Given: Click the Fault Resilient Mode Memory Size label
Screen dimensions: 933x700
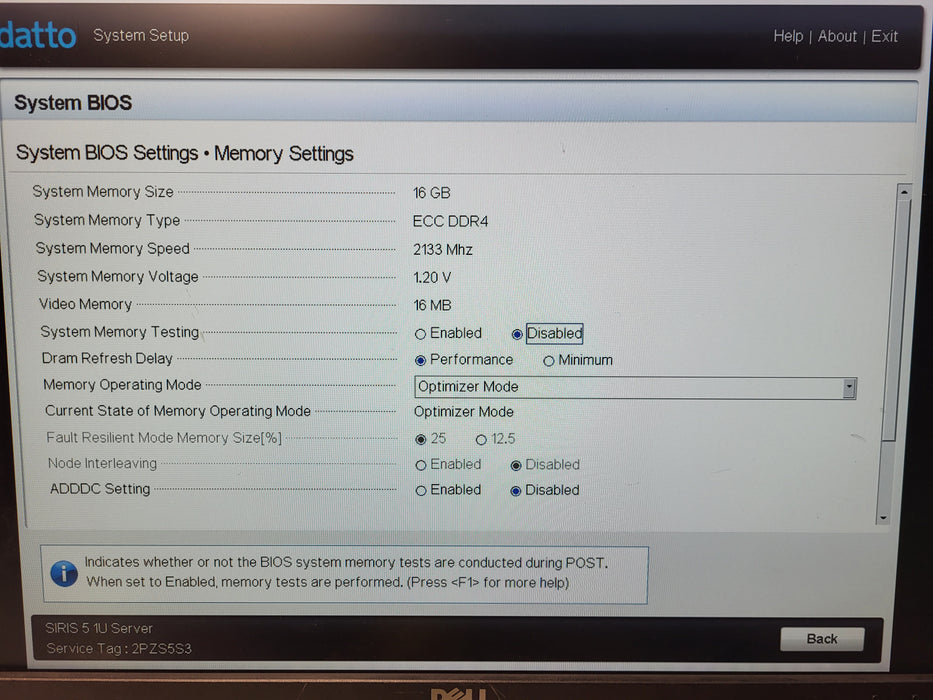Looking at the screenshot, I should [x=164, y=438].
